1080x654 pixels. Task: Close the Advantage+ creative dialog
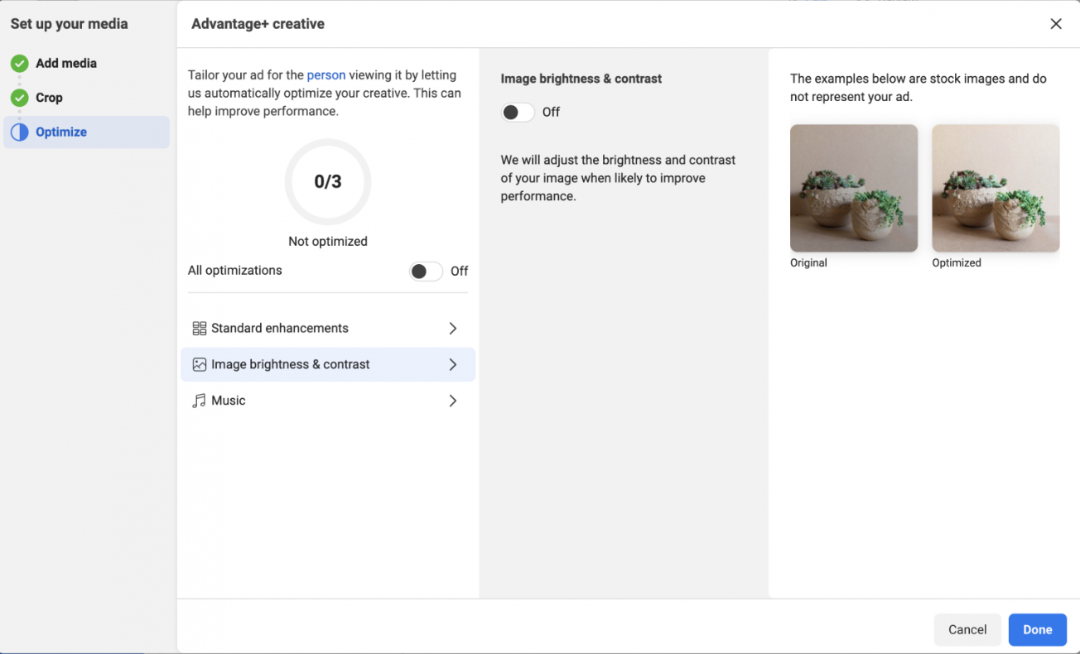pos(1057,23)
